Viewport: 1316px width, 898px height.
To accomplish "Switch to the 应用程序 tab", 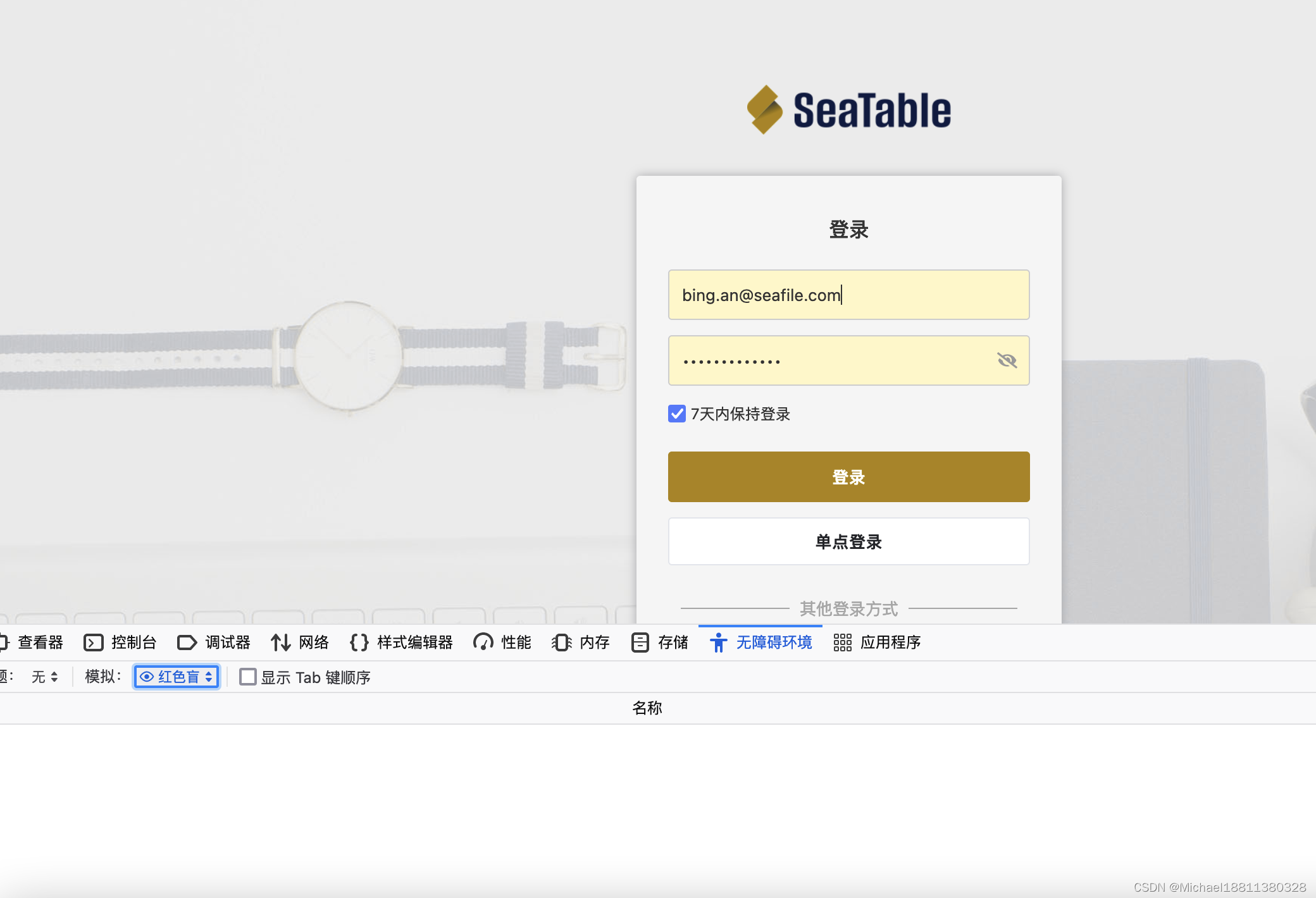I will pos(891,642).
